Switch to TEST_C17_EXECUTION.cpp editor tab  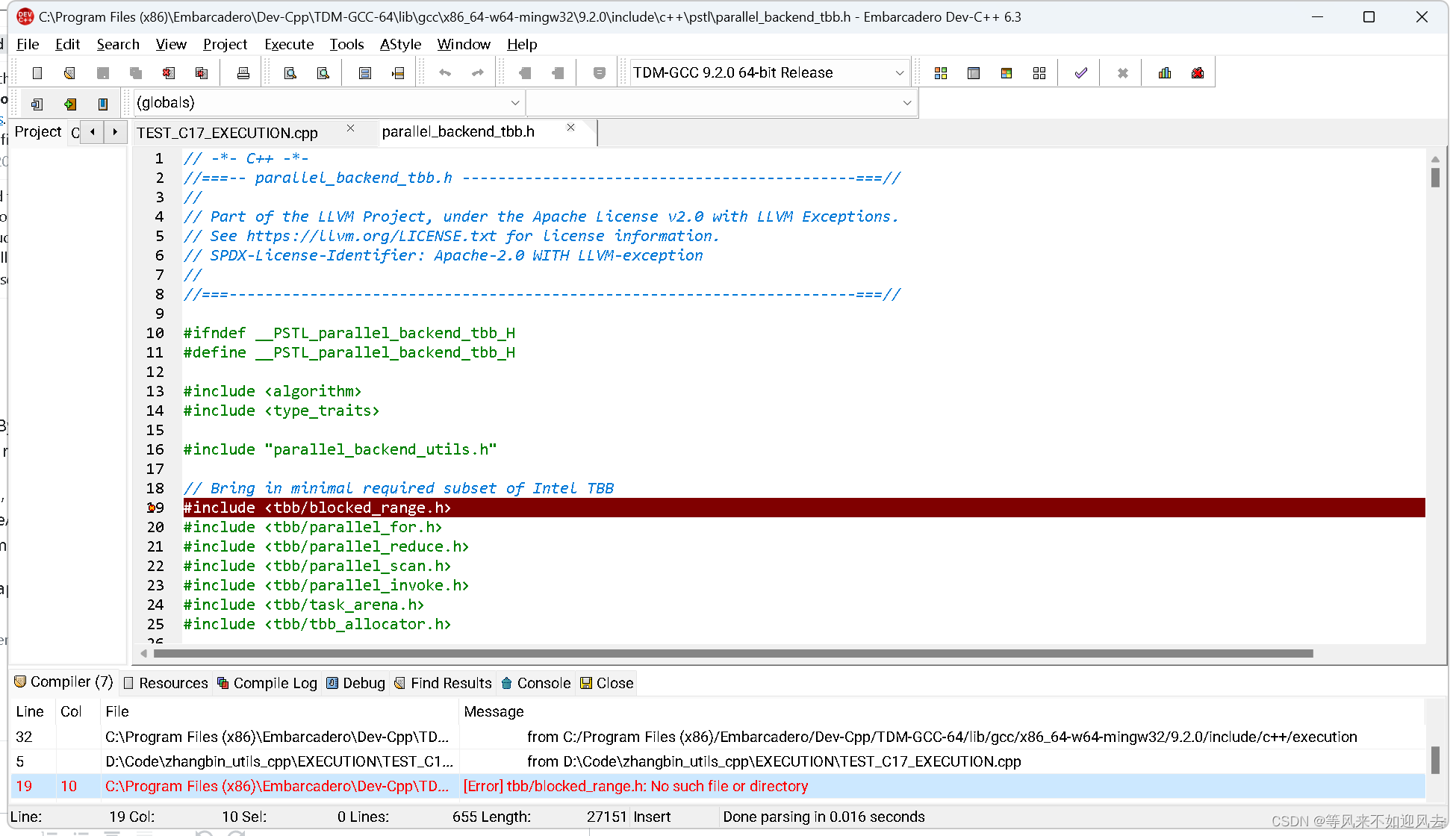[x=227, y=133]
